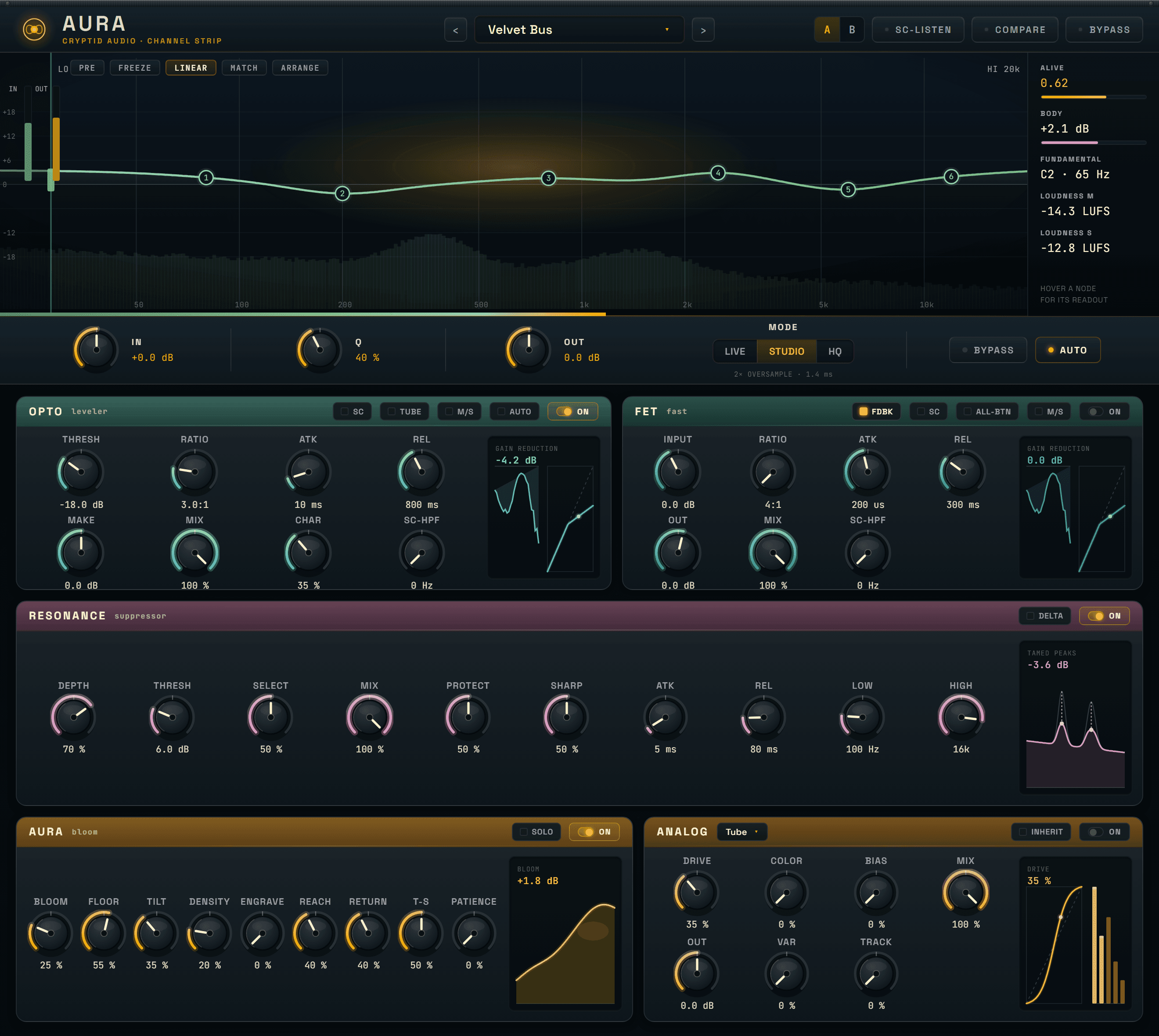The image size is (1159, 1036).
Task: Click the Q knob
Action: click(319, 349)
